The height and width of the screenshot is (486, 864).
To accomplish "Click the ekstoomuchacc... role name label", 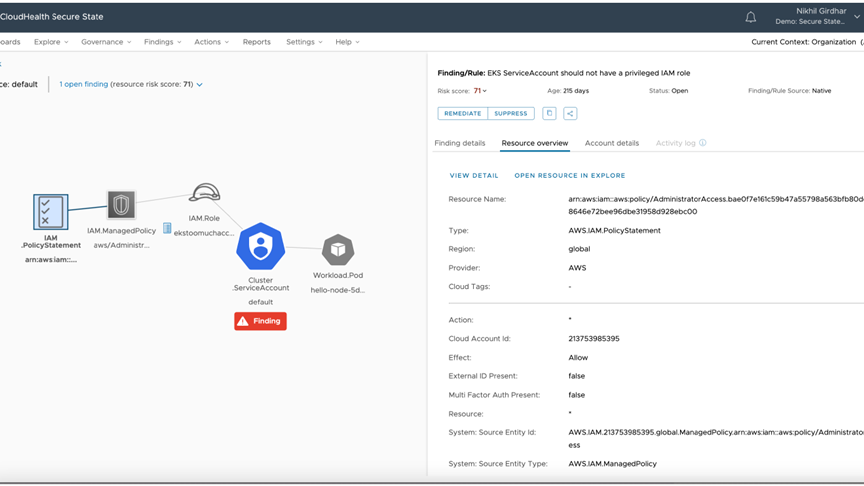I will click(204, 233).
